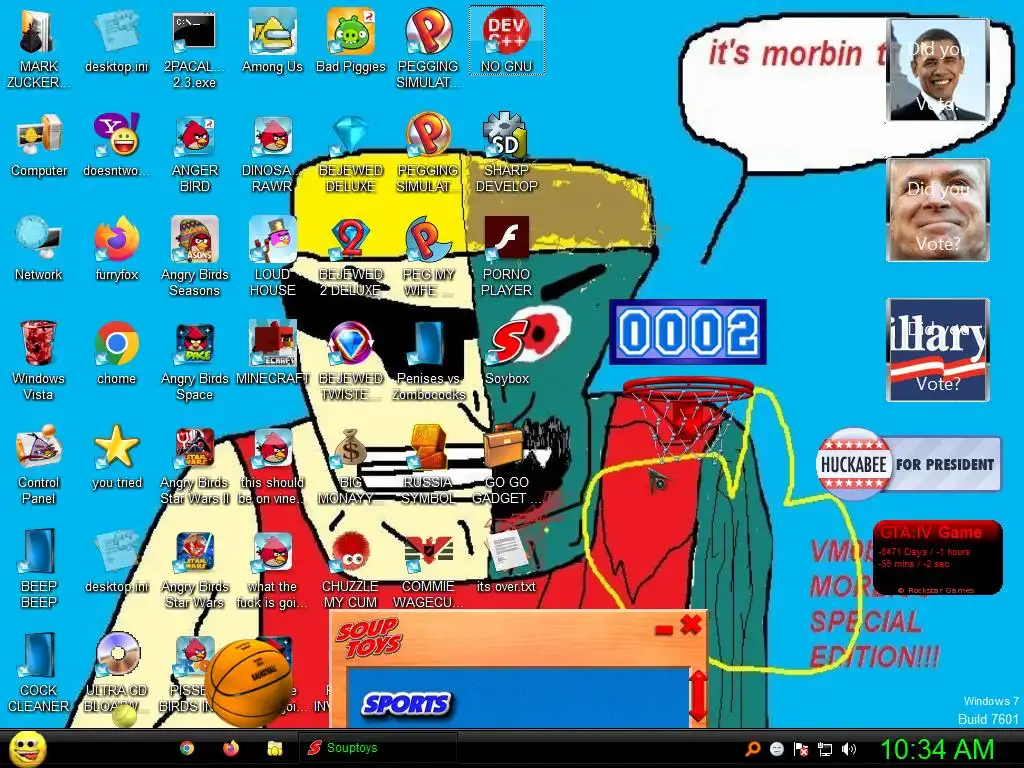This screenshot has height=768, width=1024.
Task: Click the Soup Toys red scroll arrows
Action: 697,695
